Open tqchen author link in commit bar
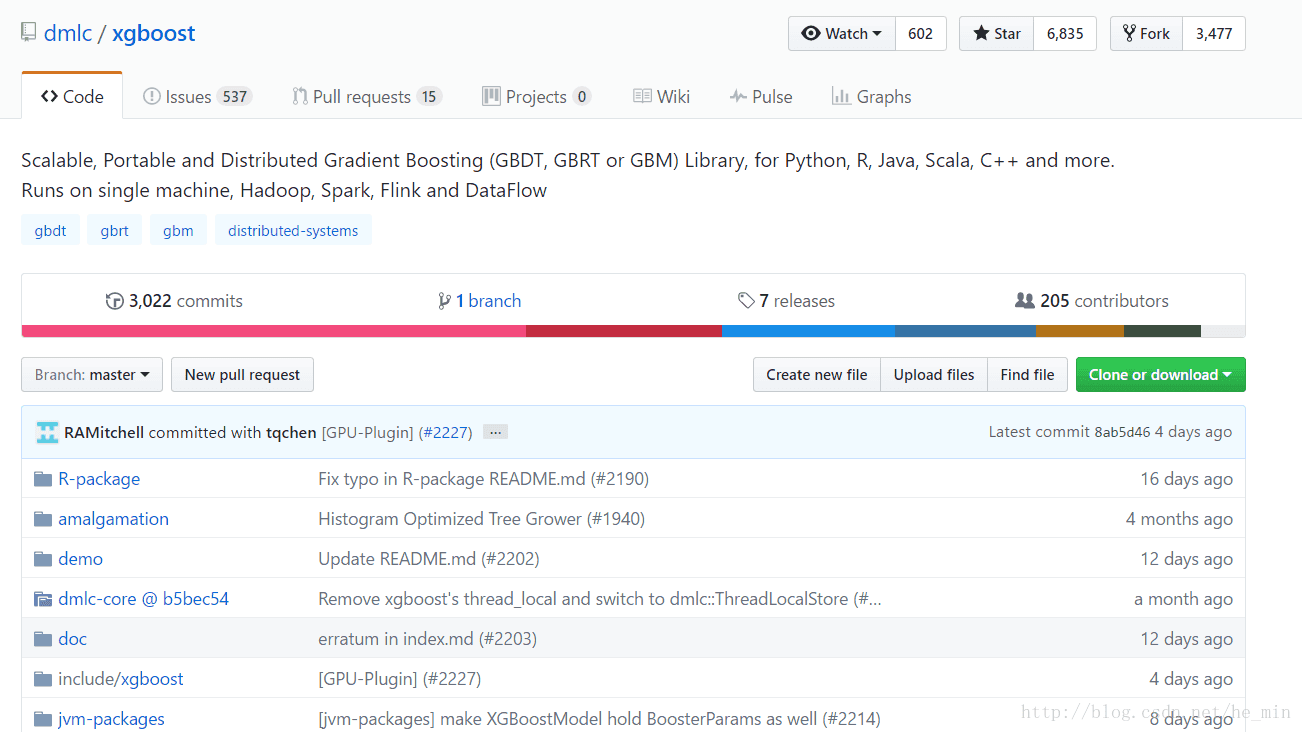1302x732 pixels. [x=291, y=432]
